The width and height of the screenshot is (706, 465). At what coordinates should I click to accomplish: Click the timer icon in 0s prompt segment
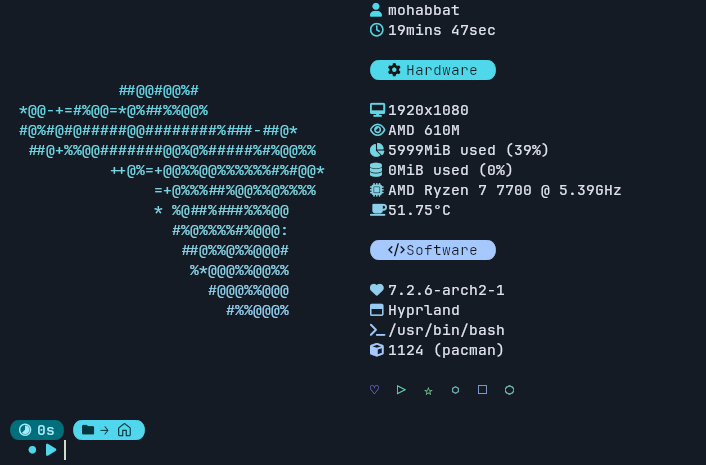(25, 430)
